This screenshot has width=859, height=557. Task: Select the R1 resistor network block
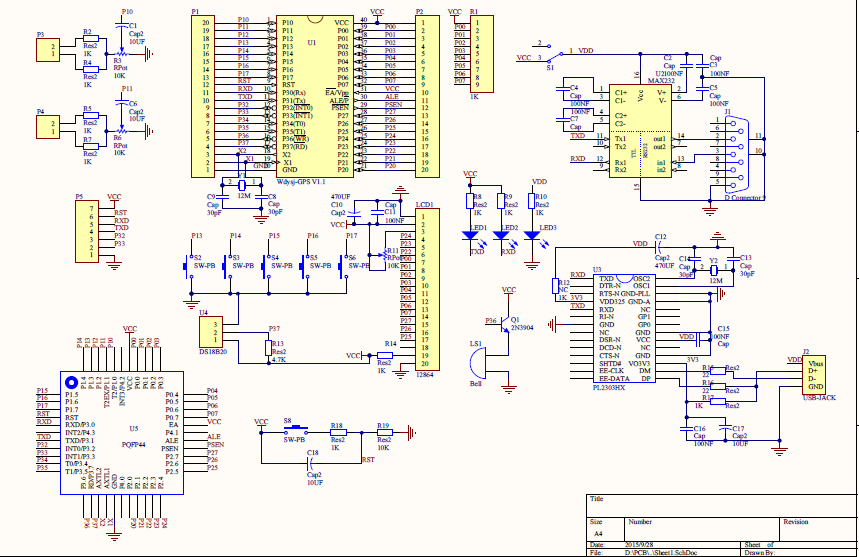[x=482, y=54]
